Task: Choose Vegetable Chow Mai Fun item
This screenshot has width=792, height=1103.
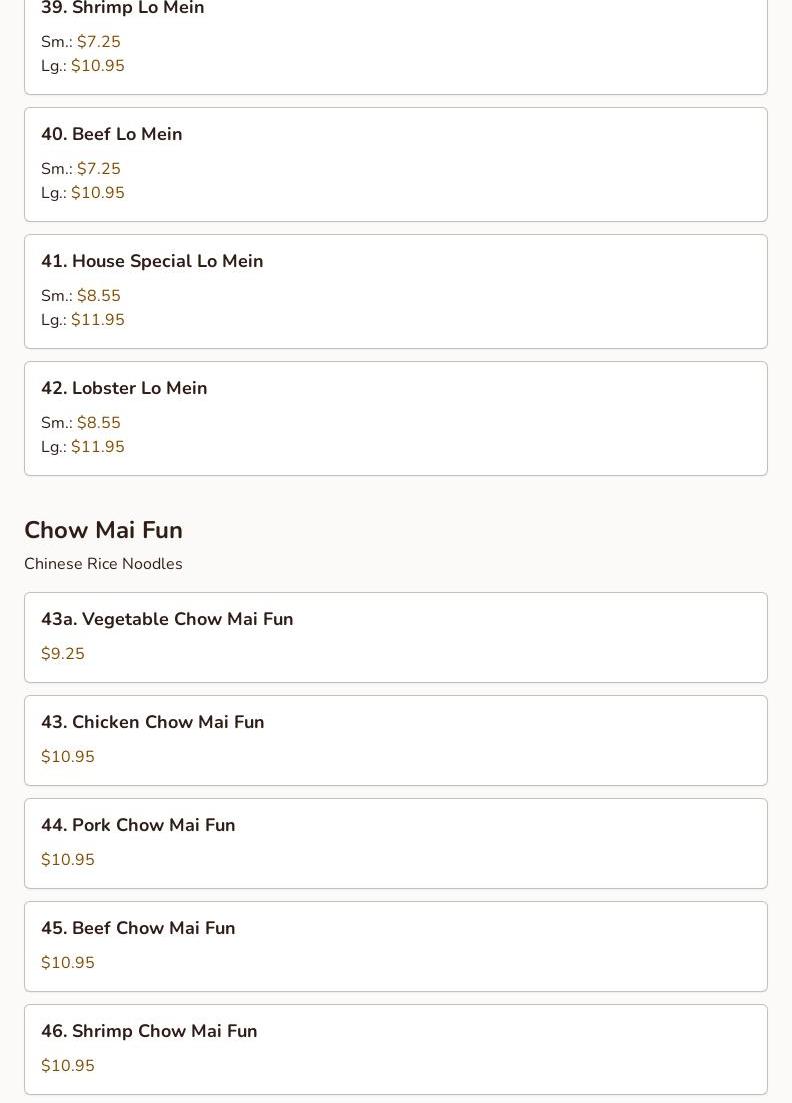Action: 167,619
